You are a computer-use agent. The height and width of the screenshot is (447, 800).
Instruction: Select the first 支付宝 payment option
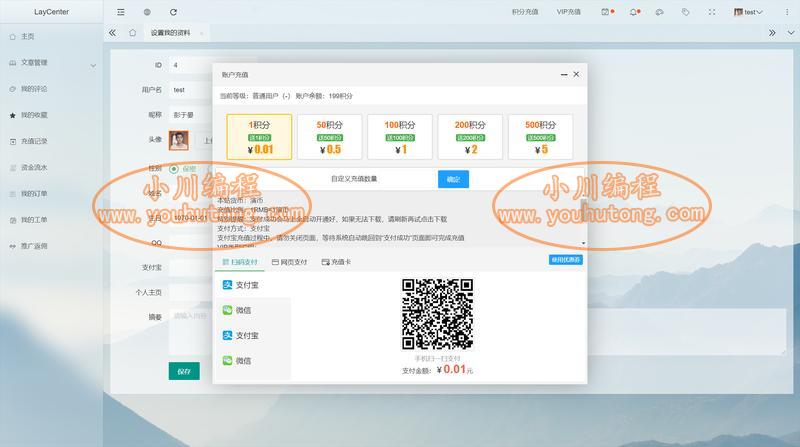point(253,285)
